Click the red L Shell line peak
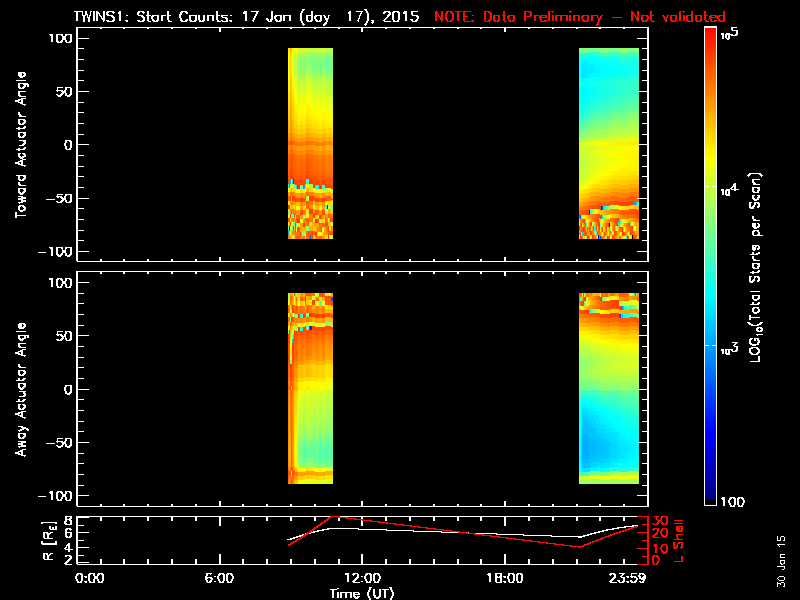This screenshot has height=600, width=800. point(333,517)
